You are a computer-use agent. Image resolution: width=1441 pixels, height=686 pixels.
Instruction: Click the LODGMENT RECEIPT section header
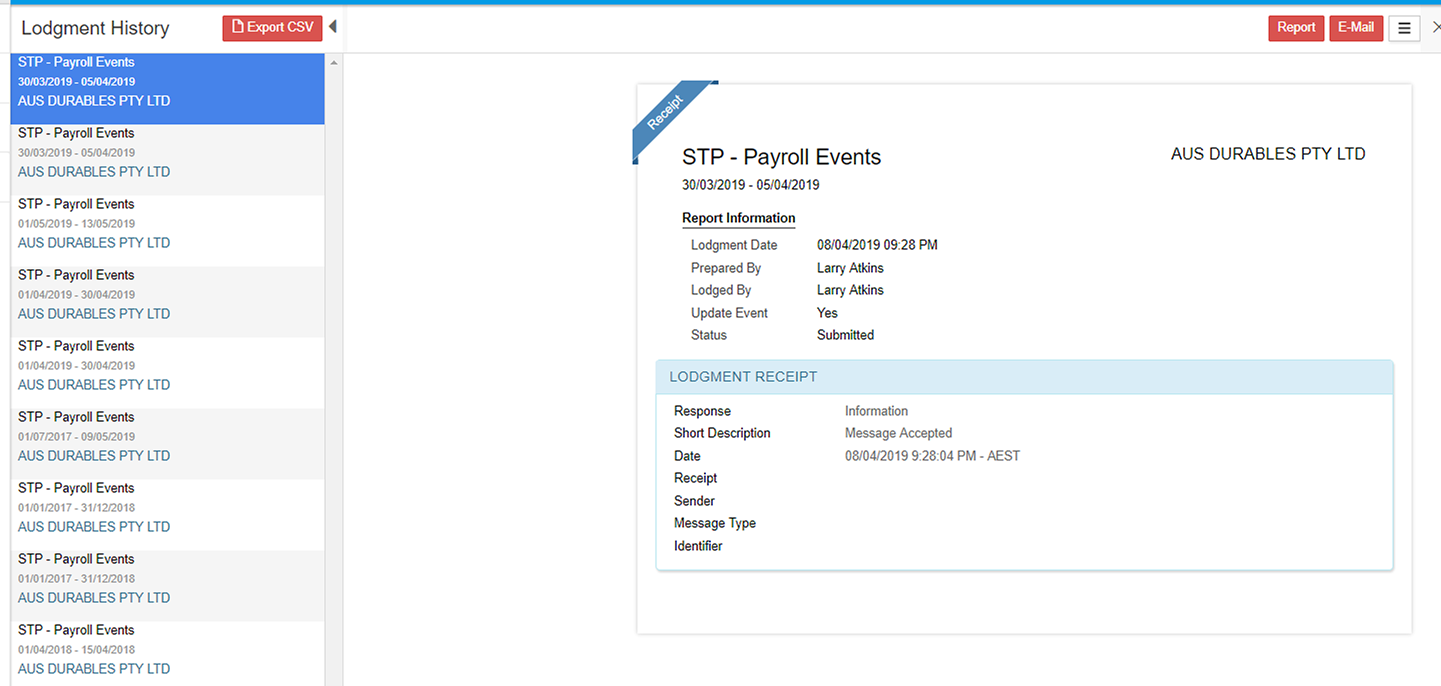pyautogui.click(x=1024, y=377)
